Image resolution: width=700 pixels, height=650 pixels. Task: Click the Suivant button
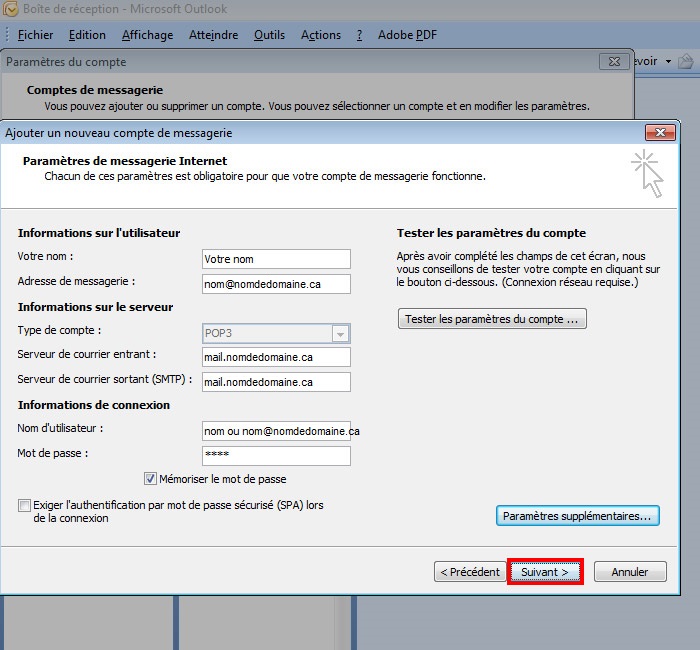point(545,572)
